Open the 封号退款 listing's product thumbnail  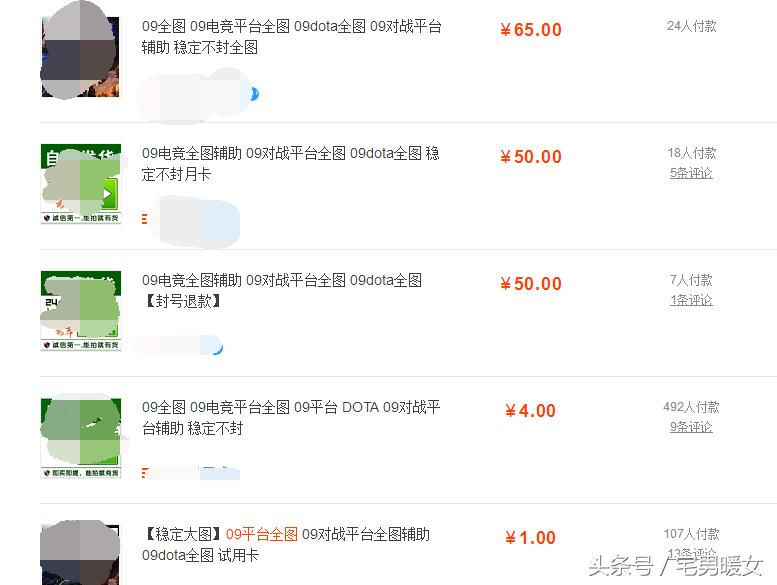click(81, 311)
